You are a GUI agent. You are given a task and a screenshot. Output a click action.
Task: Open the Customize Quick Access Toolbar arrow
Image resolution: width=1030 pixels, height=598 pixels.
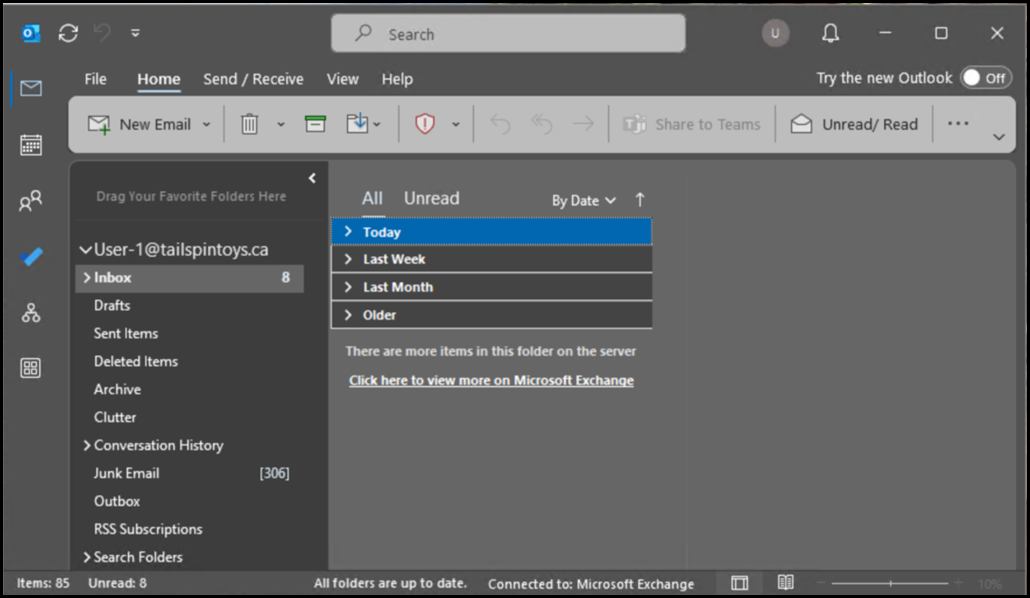click(x=135, y=33)
